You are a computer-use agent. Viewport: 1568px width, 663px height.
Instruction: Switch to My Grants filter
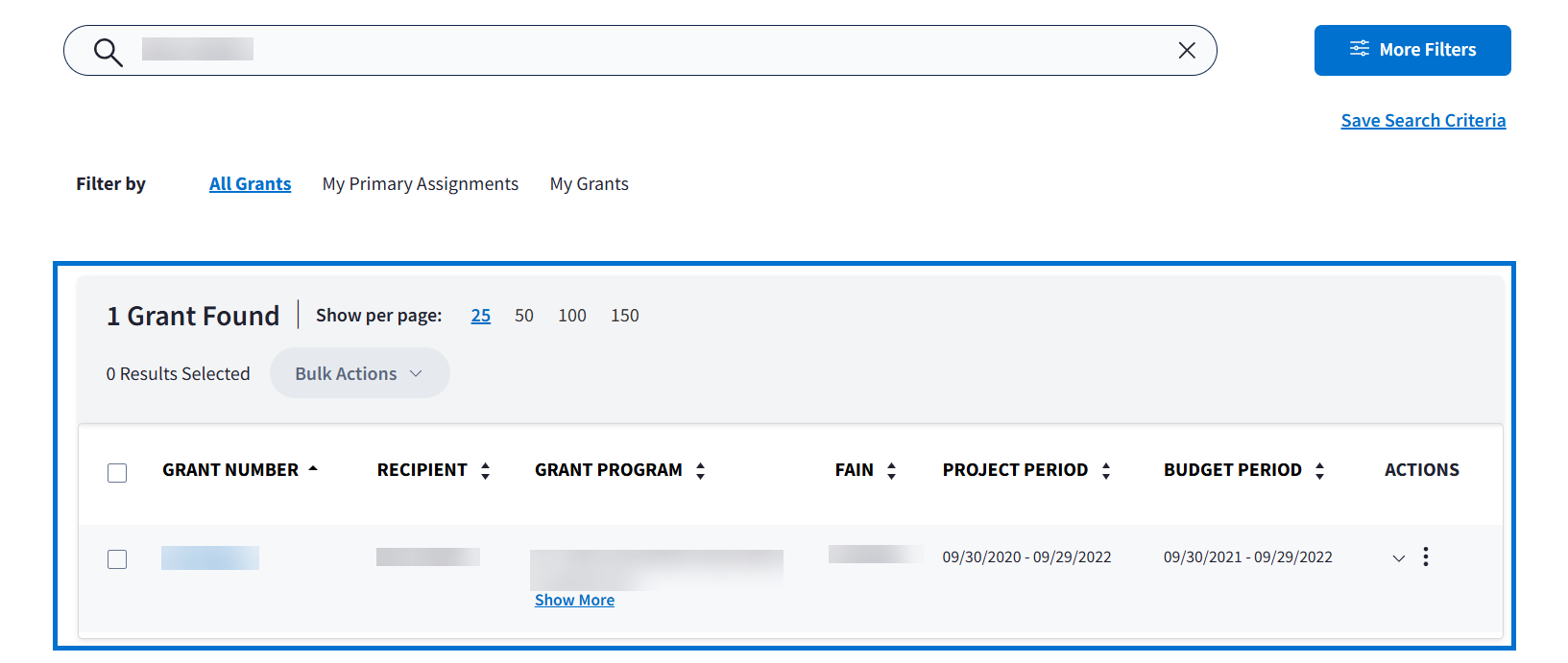[x=589, y=184]
